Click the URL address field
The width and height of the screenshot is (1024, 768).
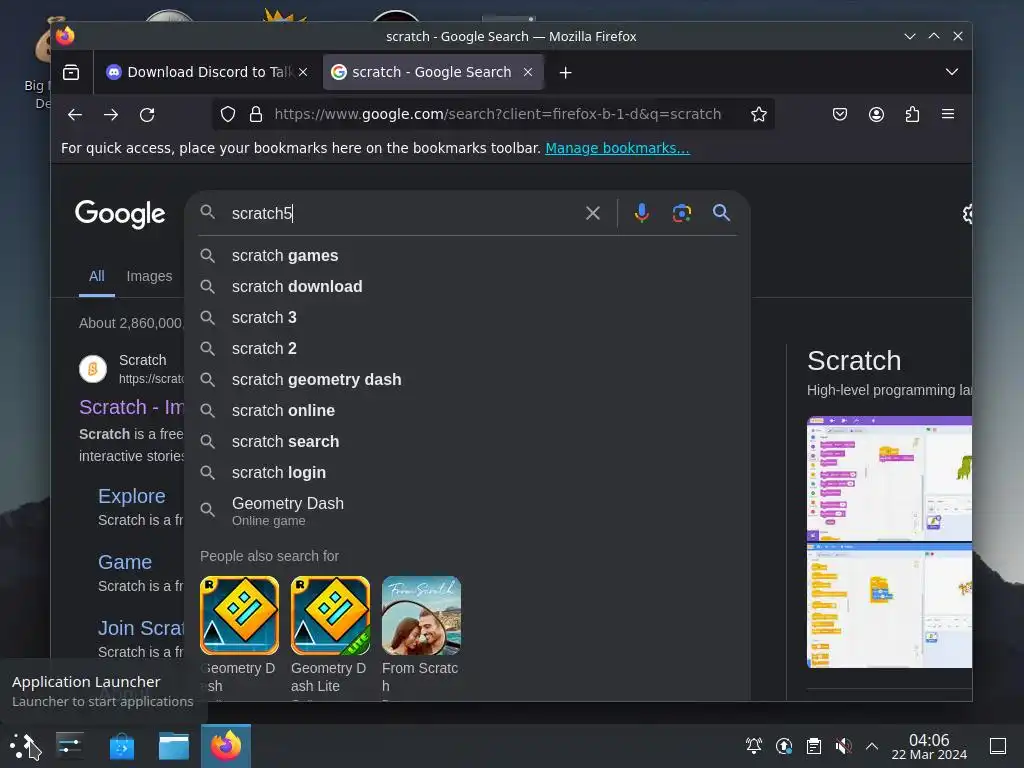498,114
